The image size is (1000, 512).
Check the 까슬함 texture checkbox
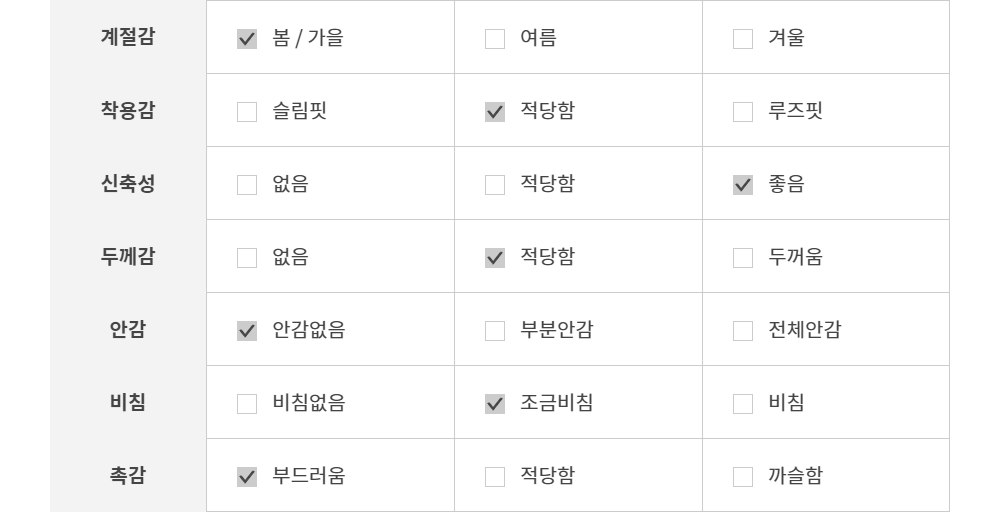click(743, 477)
